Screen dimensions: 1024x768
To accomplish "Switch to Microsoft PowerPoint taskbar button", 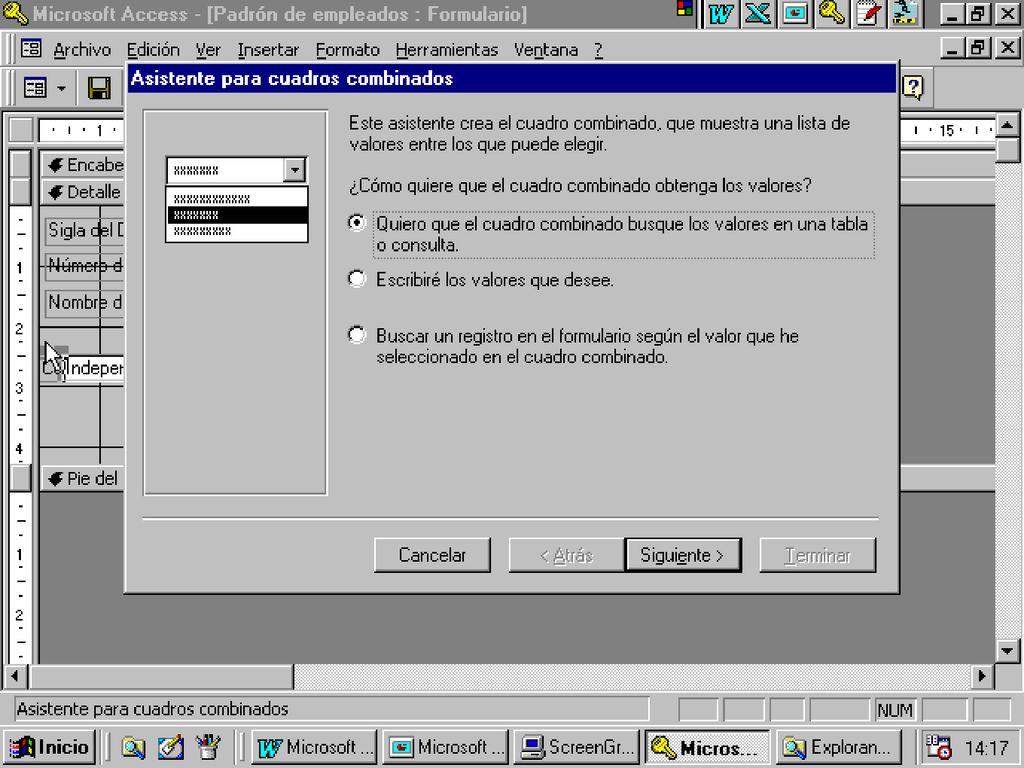I will coord(447,748).
